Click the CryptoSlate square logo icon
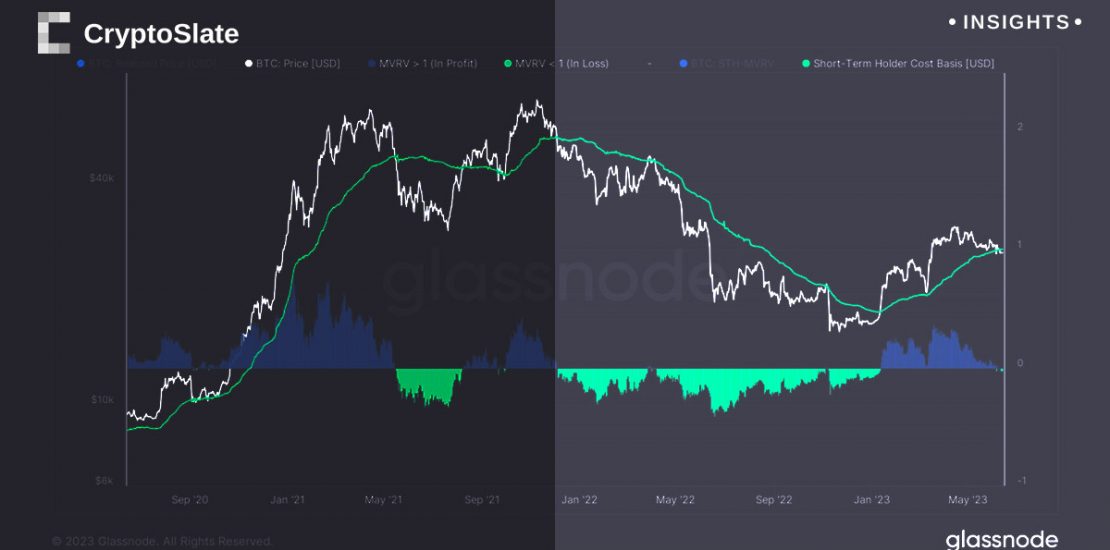 (54, 33)
